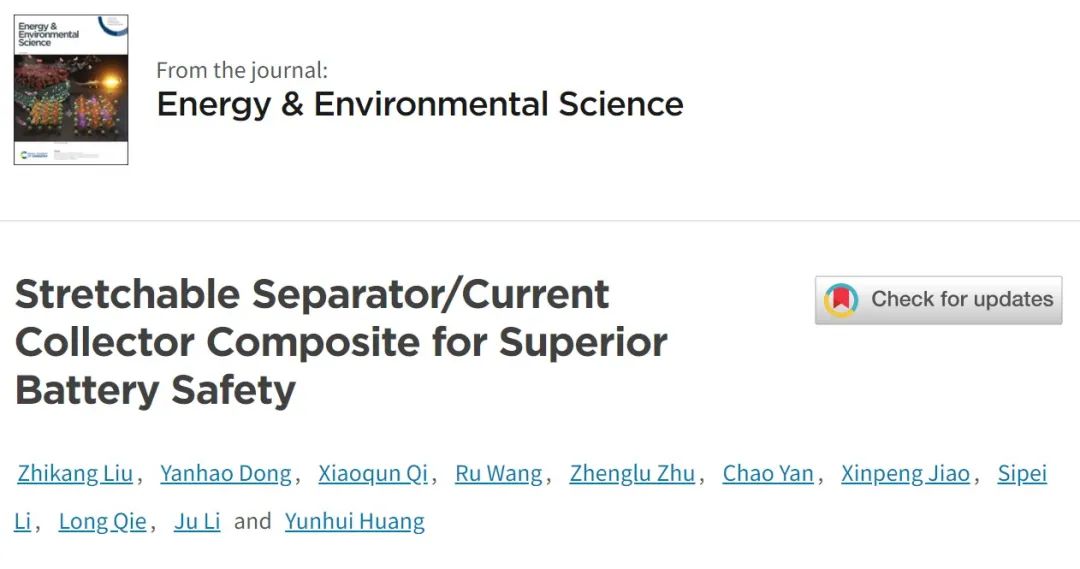This screenshot has width=1080, height=569.
Task: Select the Chao Yan author link
Action: click(768, 473)
